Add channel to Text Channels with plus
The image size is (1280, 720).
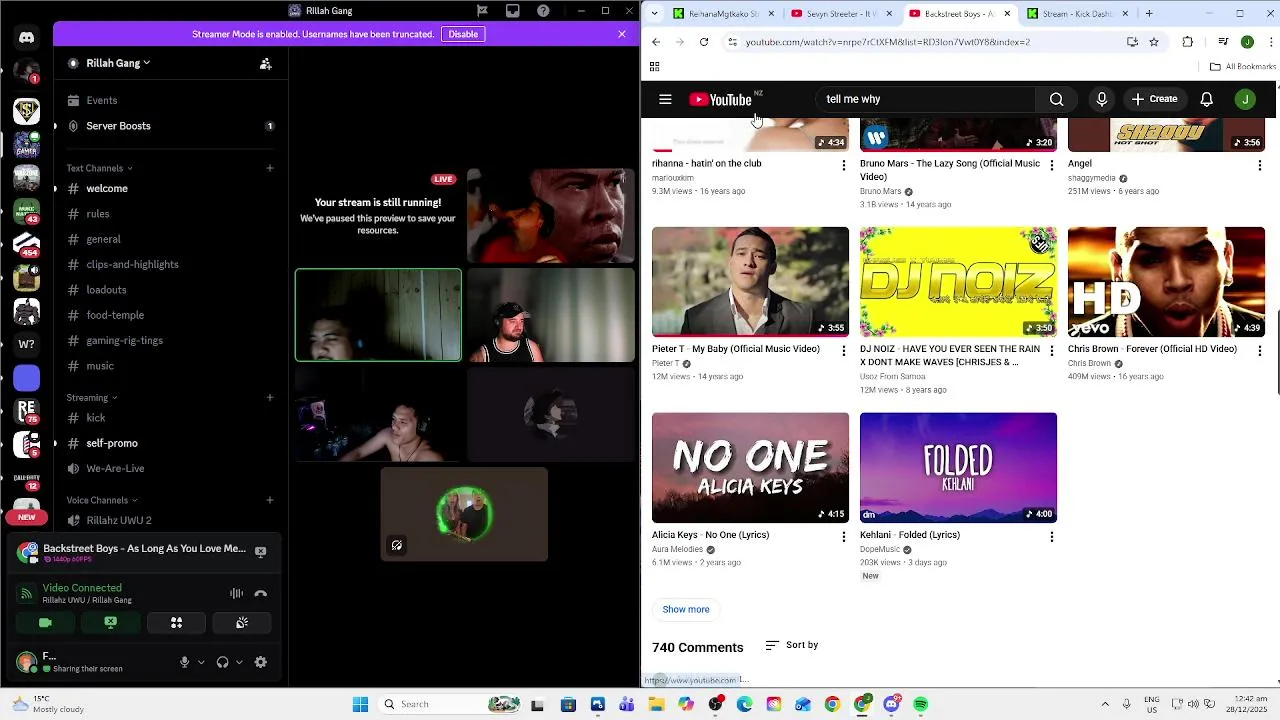270,168
